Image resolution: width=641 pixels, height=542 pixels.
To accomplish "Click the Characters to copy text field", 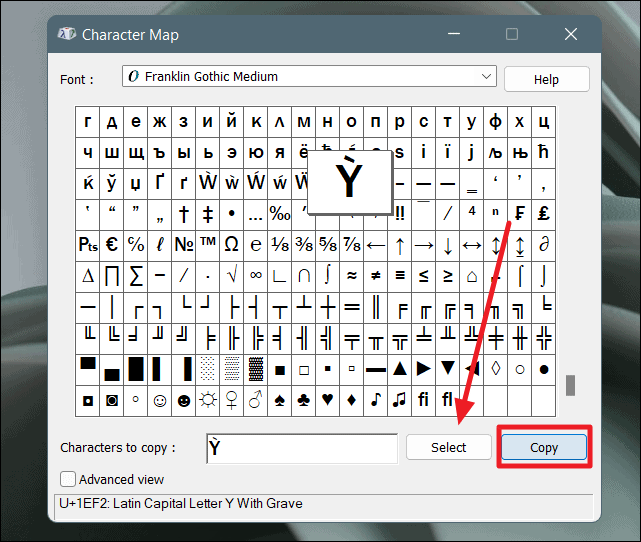I will tap(302, 448).
